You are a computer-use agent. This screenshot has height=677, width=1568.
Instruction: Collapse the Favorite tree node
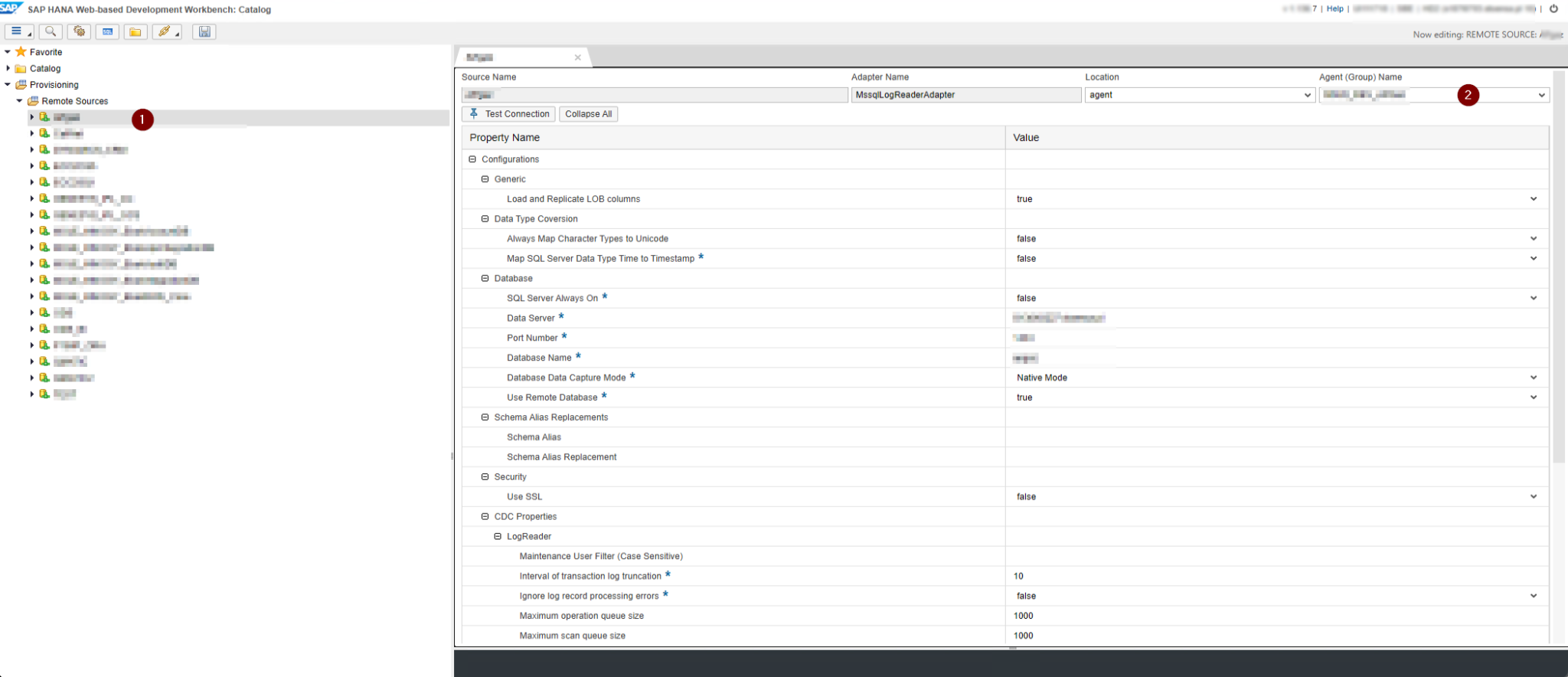coord(8,51)
